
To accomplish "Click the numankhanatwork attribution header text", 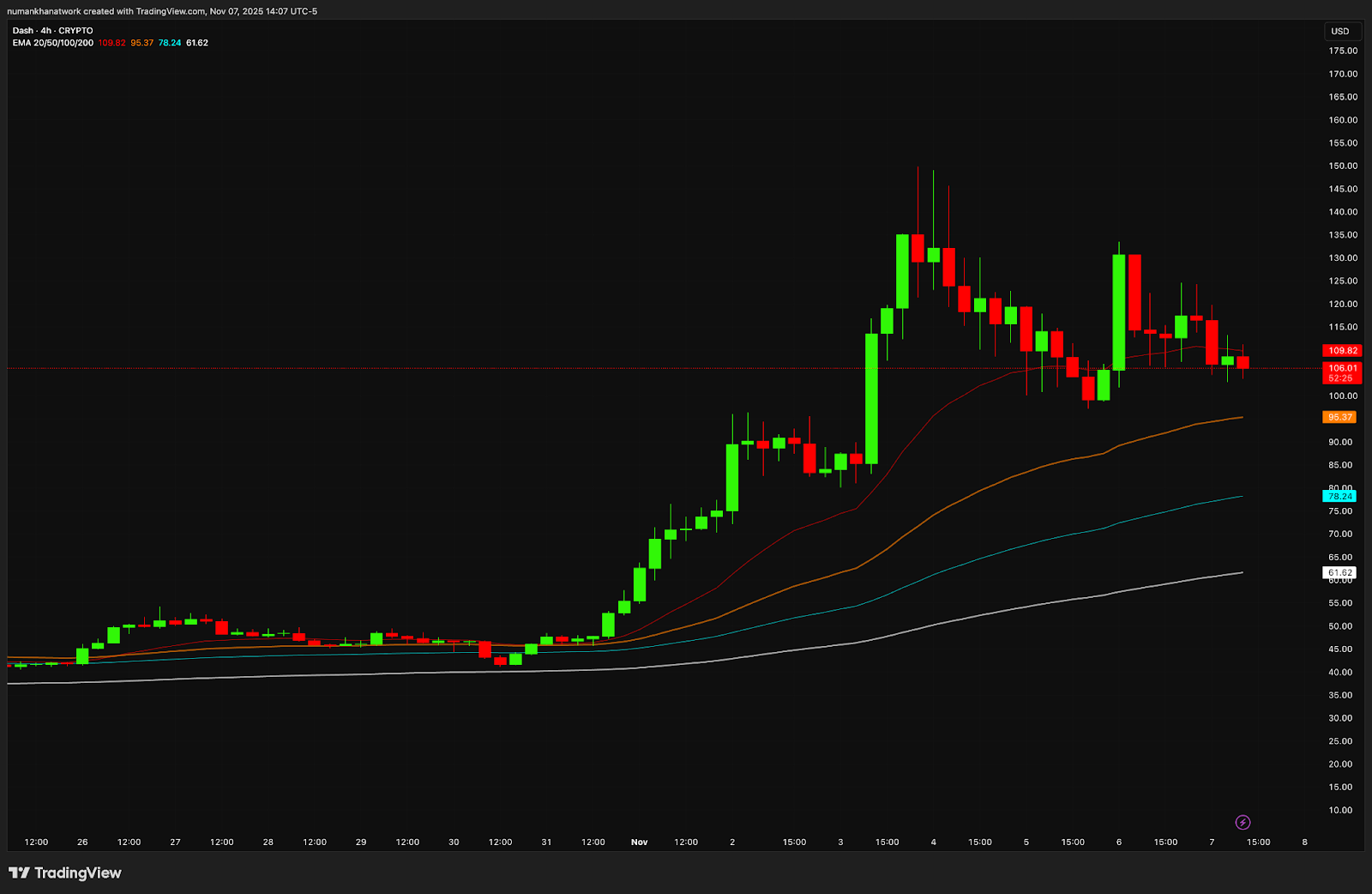I will coord(162,11).
